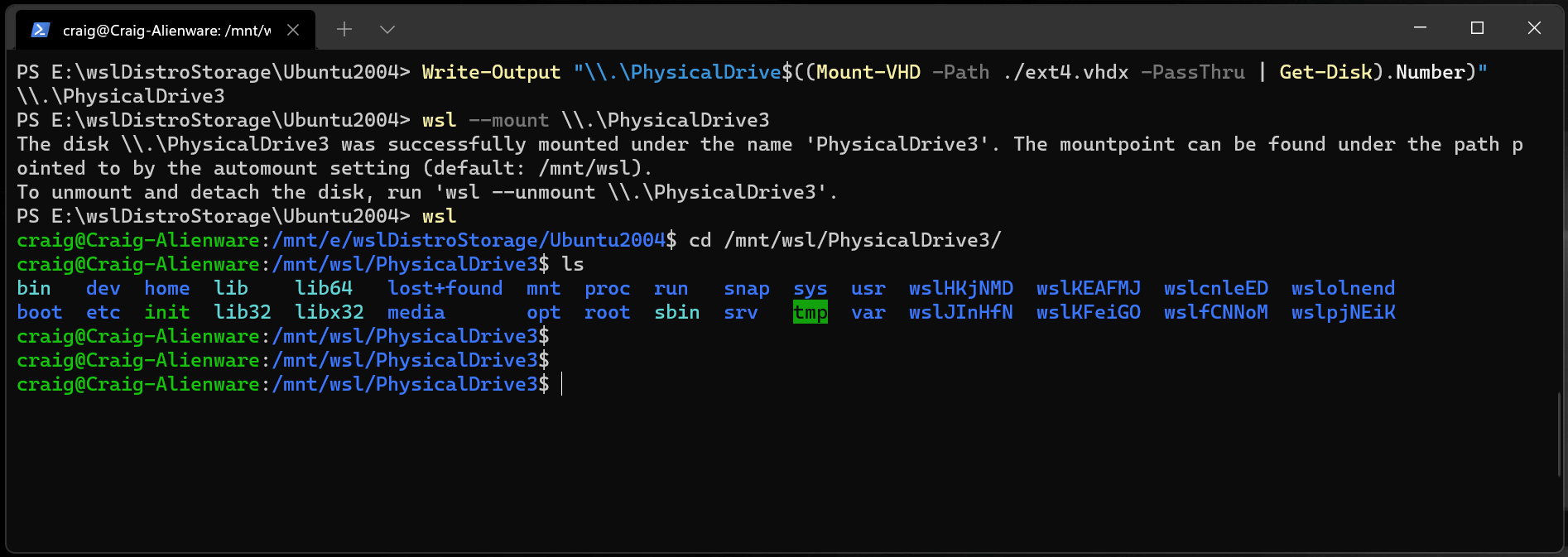
Task: Expand the new tab profile dropdown chevron
Action: 387,30
